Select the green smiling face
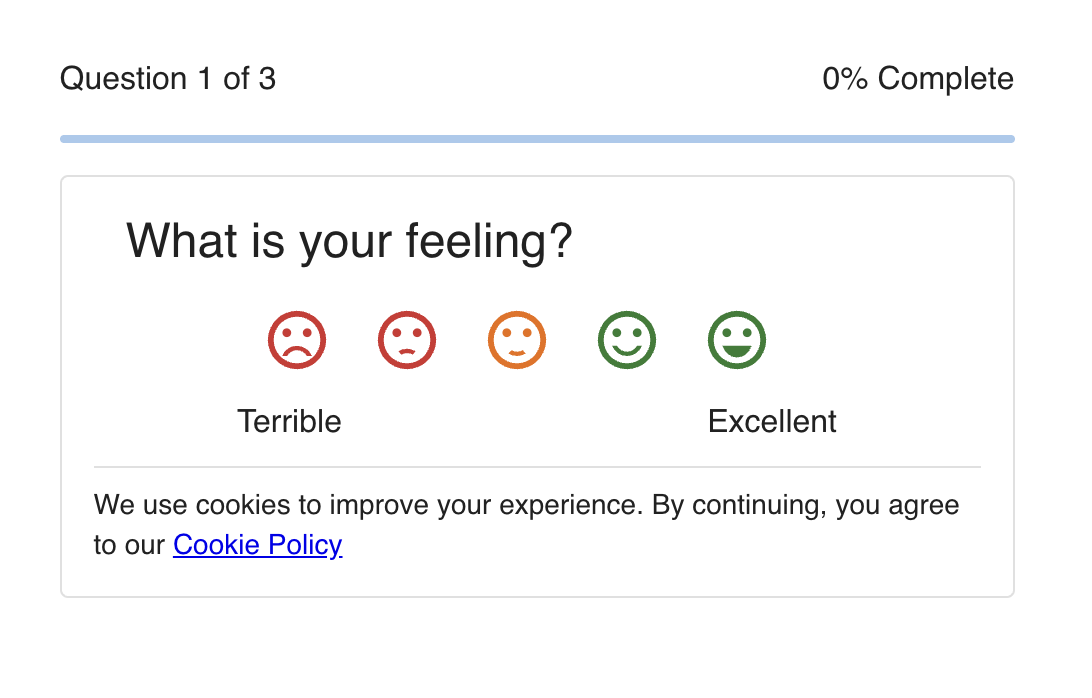Screen dimensions: 1092x698 (627, 340)
